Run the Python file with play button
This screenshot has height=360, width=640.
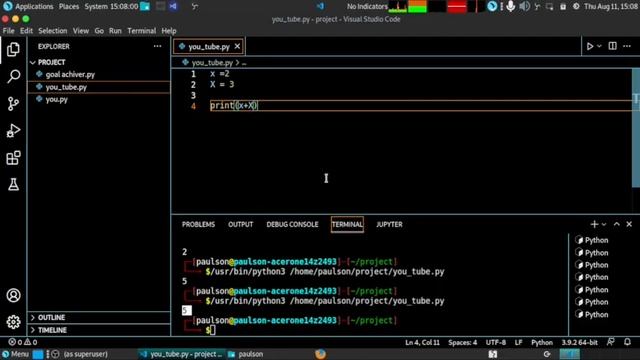(590, 47)
